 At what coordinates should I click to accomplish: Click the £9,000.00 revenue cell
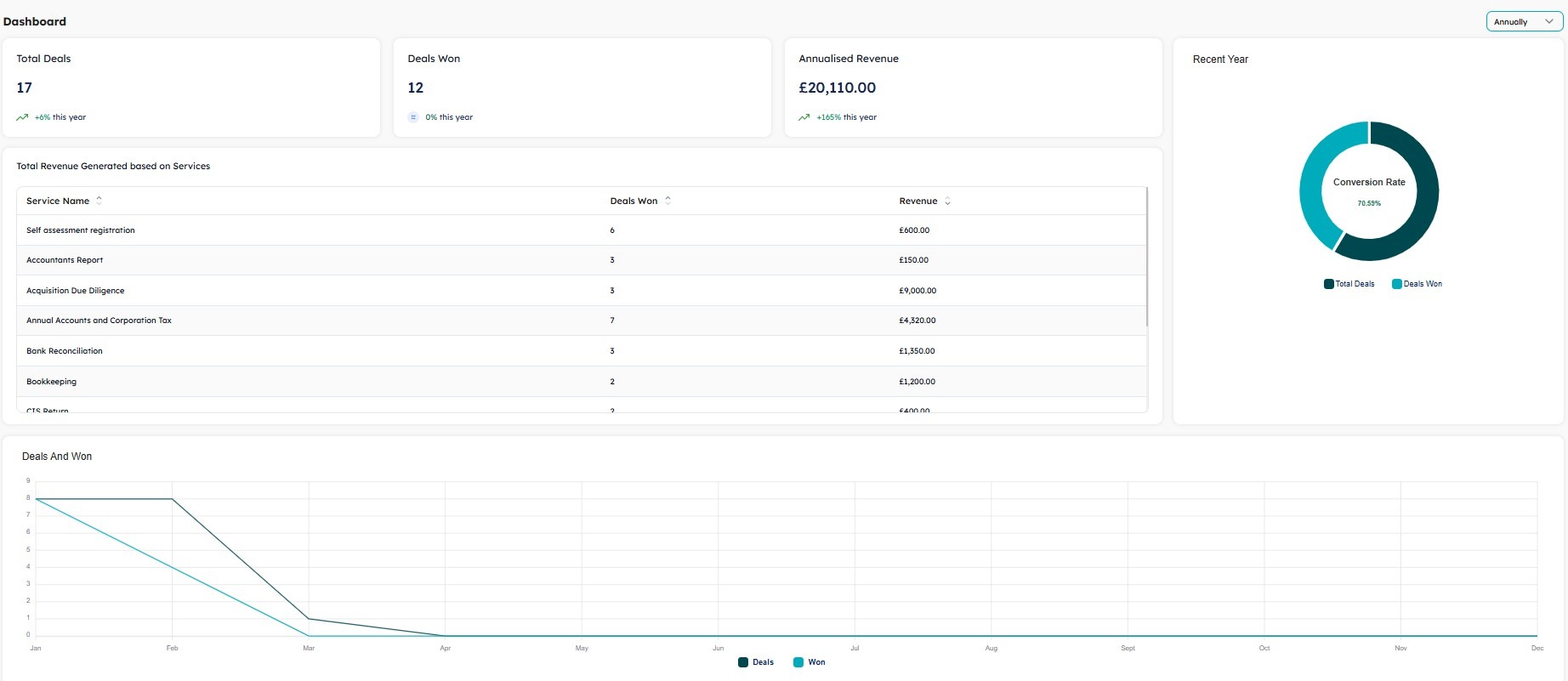tap(918, 291)
